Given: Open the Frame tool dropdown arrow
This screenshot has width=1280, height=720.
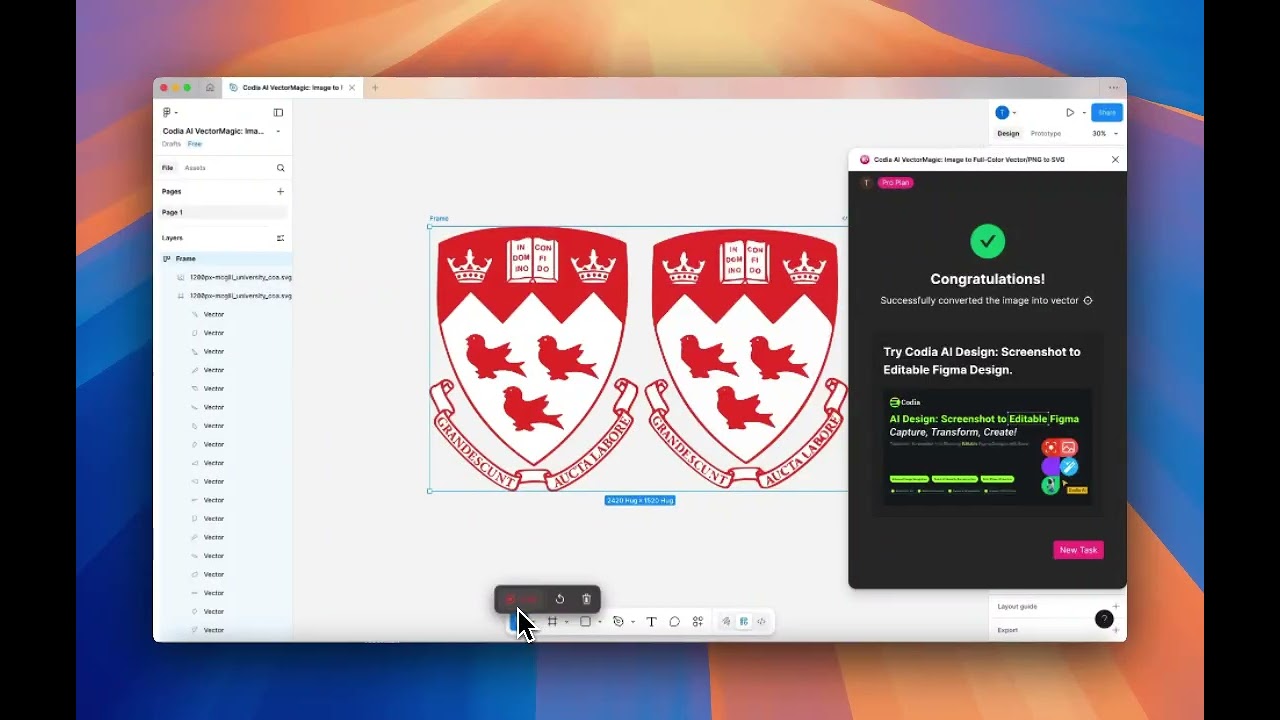Looking at the screenshot, I should (566, 622).
